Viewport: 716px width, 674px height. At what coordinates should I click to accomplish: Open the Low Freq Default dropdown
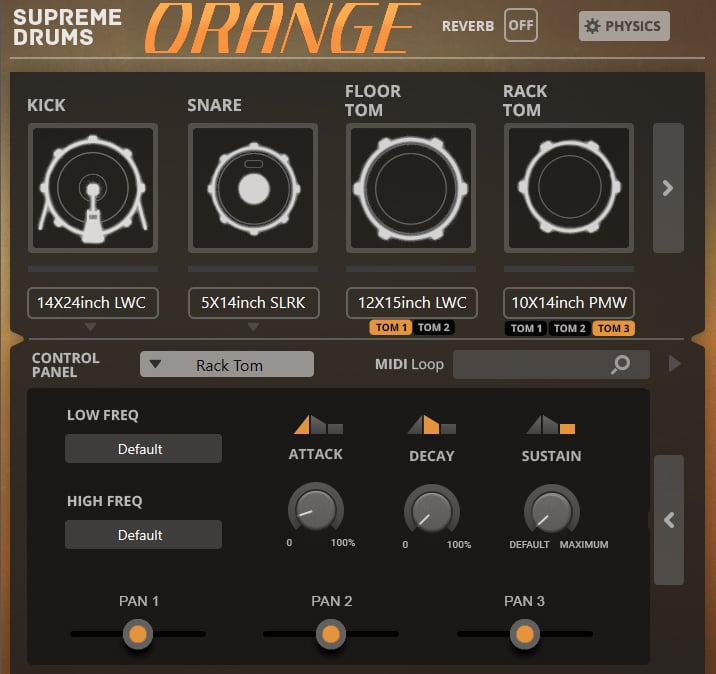tap(143, 449)
